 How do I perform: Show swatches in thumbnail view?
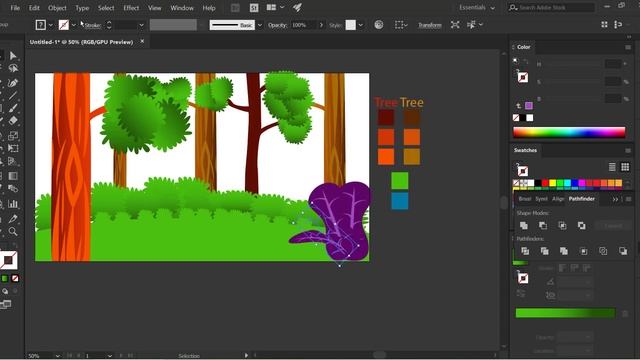tap(625, 167)
